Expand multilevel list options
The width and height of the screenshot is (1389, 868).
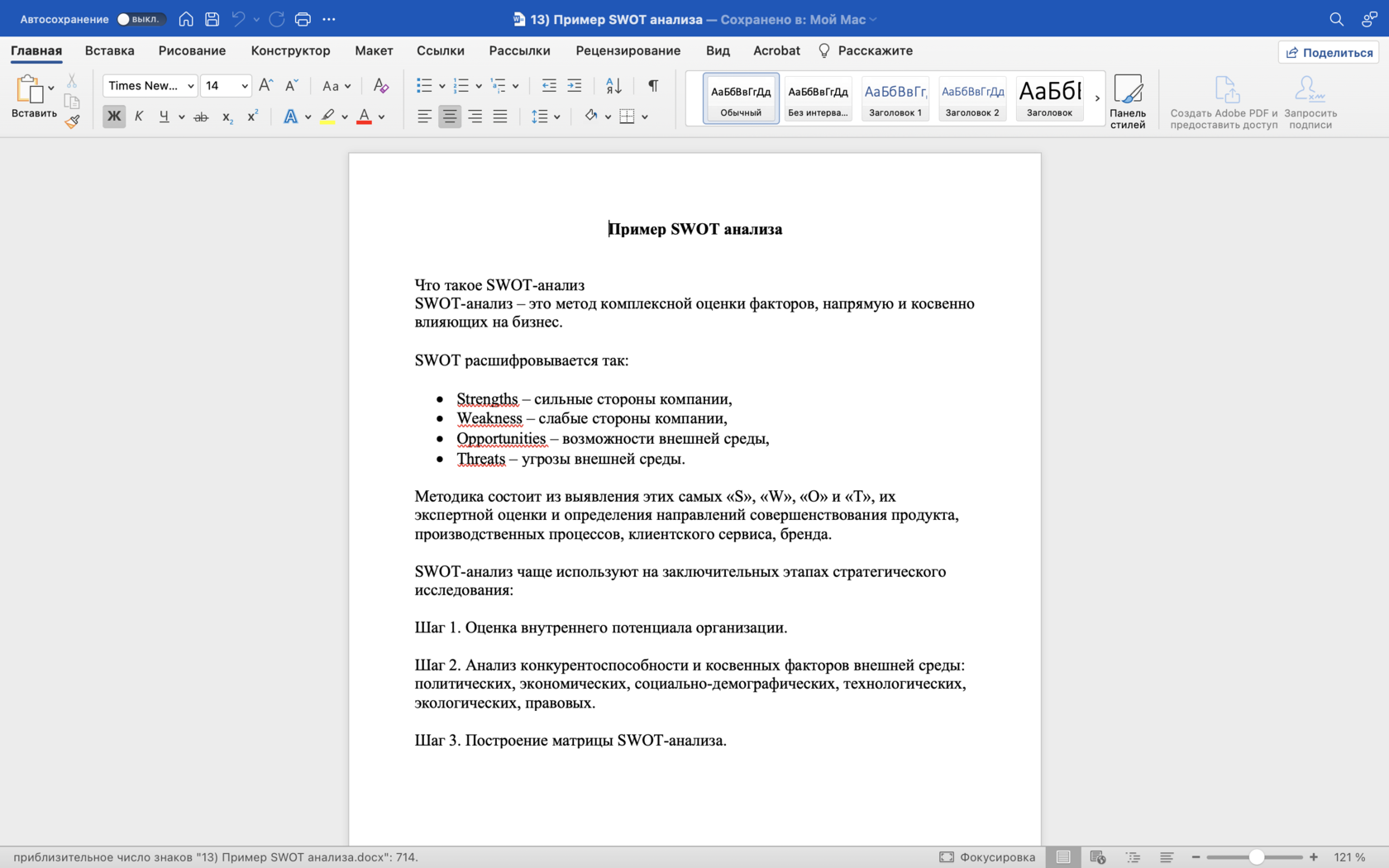click(x=515, y=86)
